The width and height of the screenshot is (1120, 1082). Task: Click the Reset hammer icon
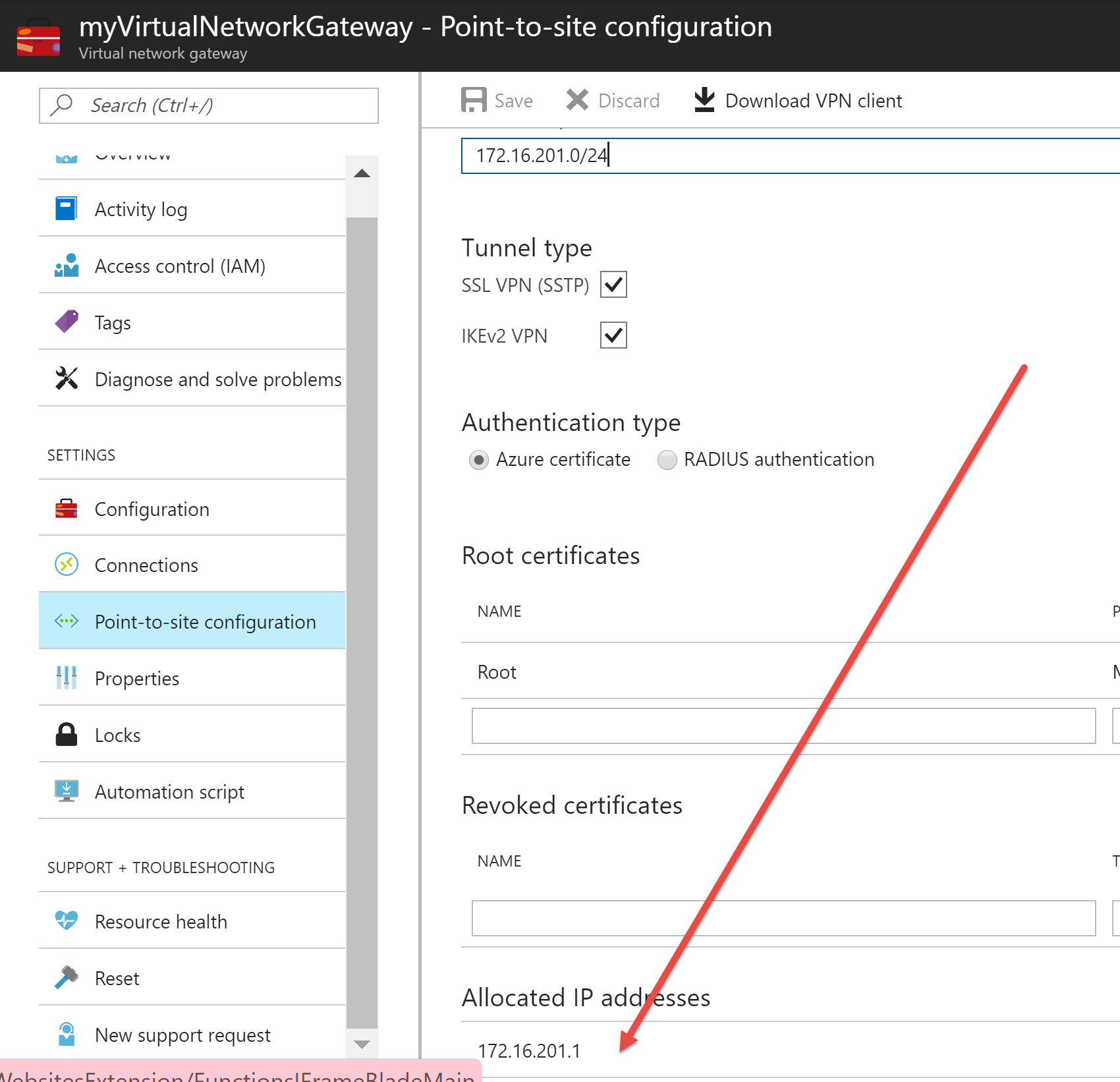(66, 977)
